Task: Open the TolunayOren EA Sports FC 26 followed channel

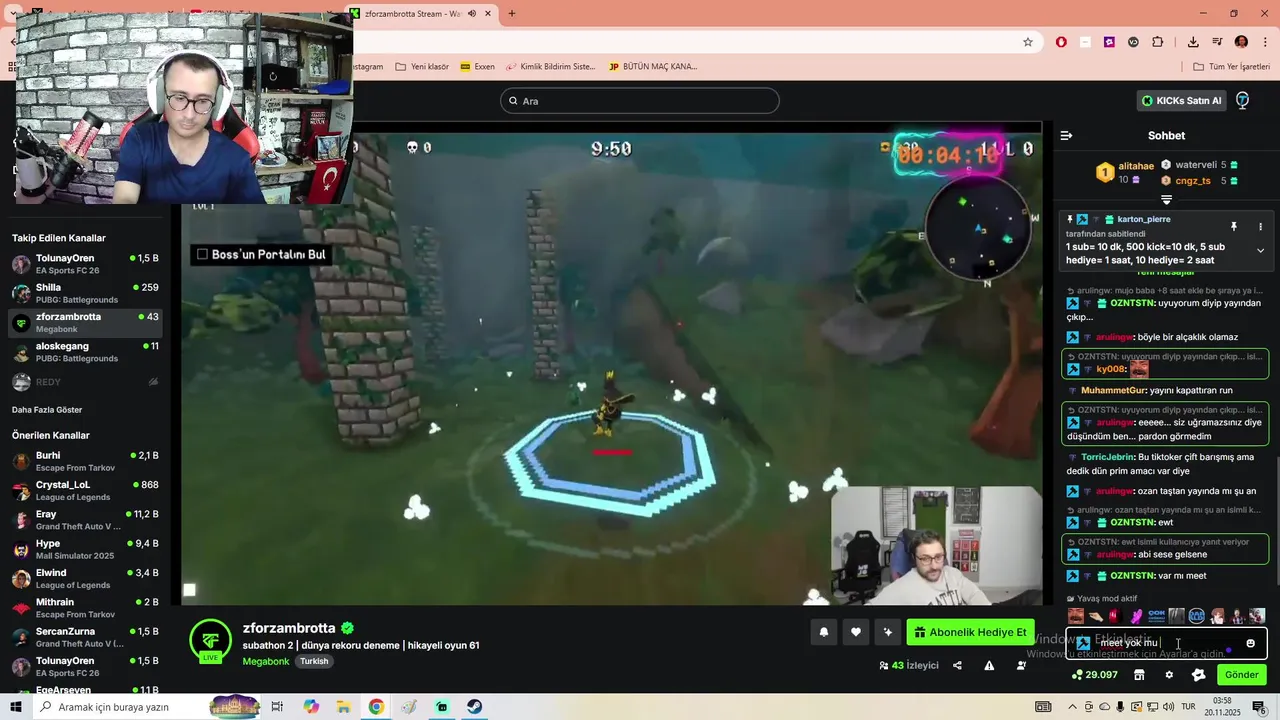Action: 86,264
